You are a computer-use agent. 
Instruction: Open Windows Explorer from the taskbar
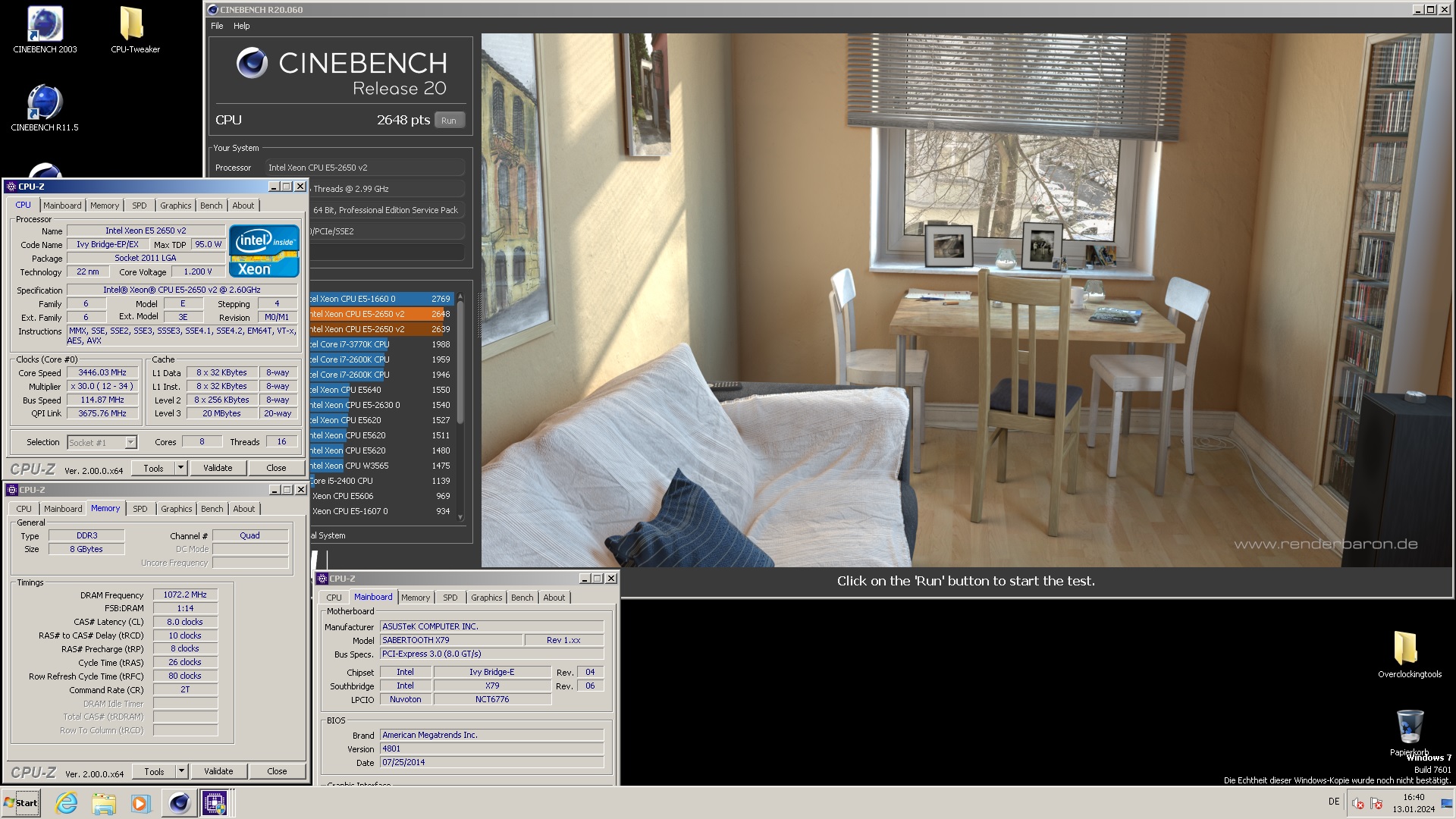coord(104,803)
